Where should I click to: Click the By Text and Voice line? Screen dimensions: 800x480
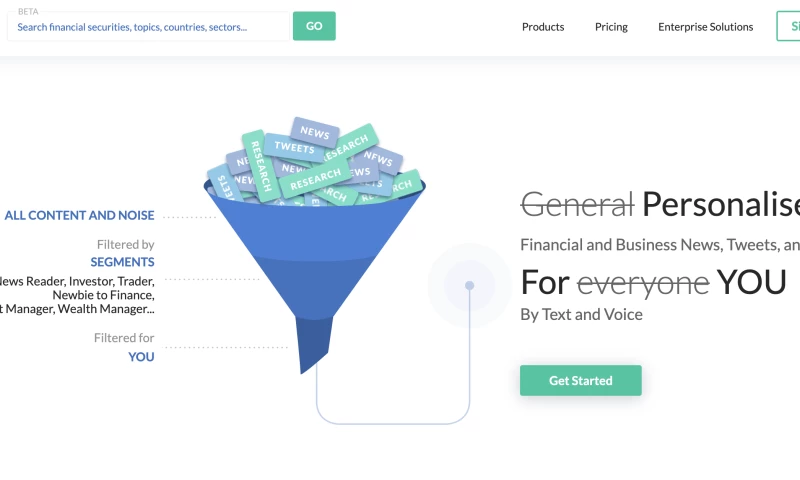pos(581,314)
